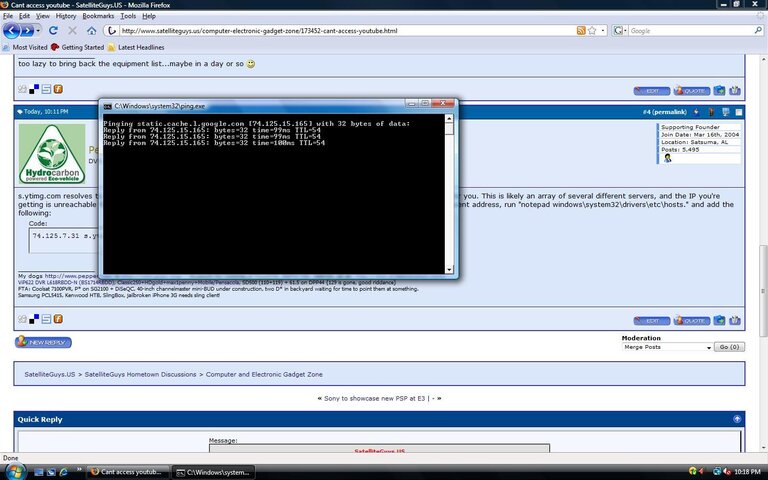
Task: Click Quote button of post #4
Action: tap(692, 321)
